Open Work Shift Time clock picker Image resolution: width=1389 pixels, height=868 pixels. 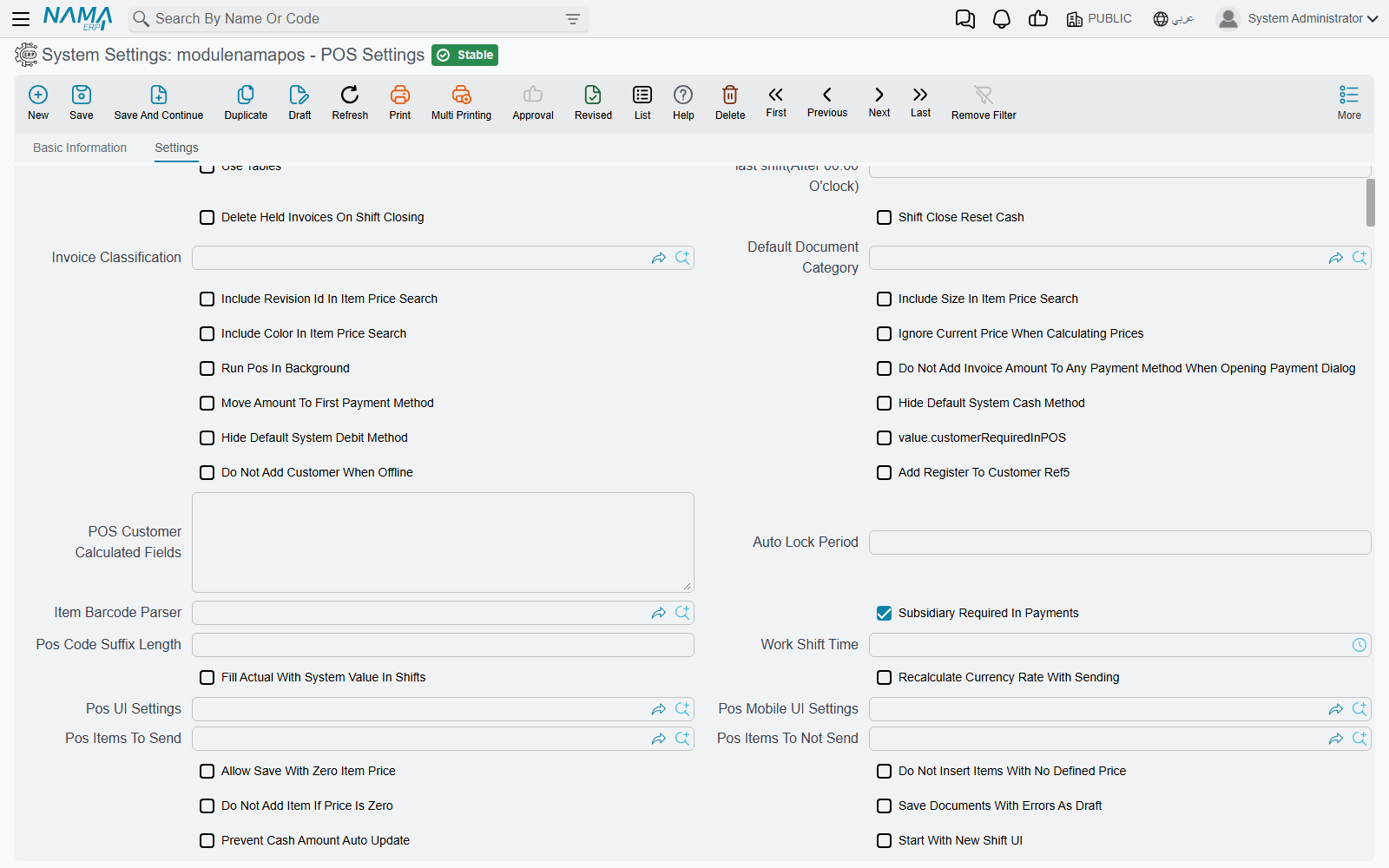coord(1359,645)
